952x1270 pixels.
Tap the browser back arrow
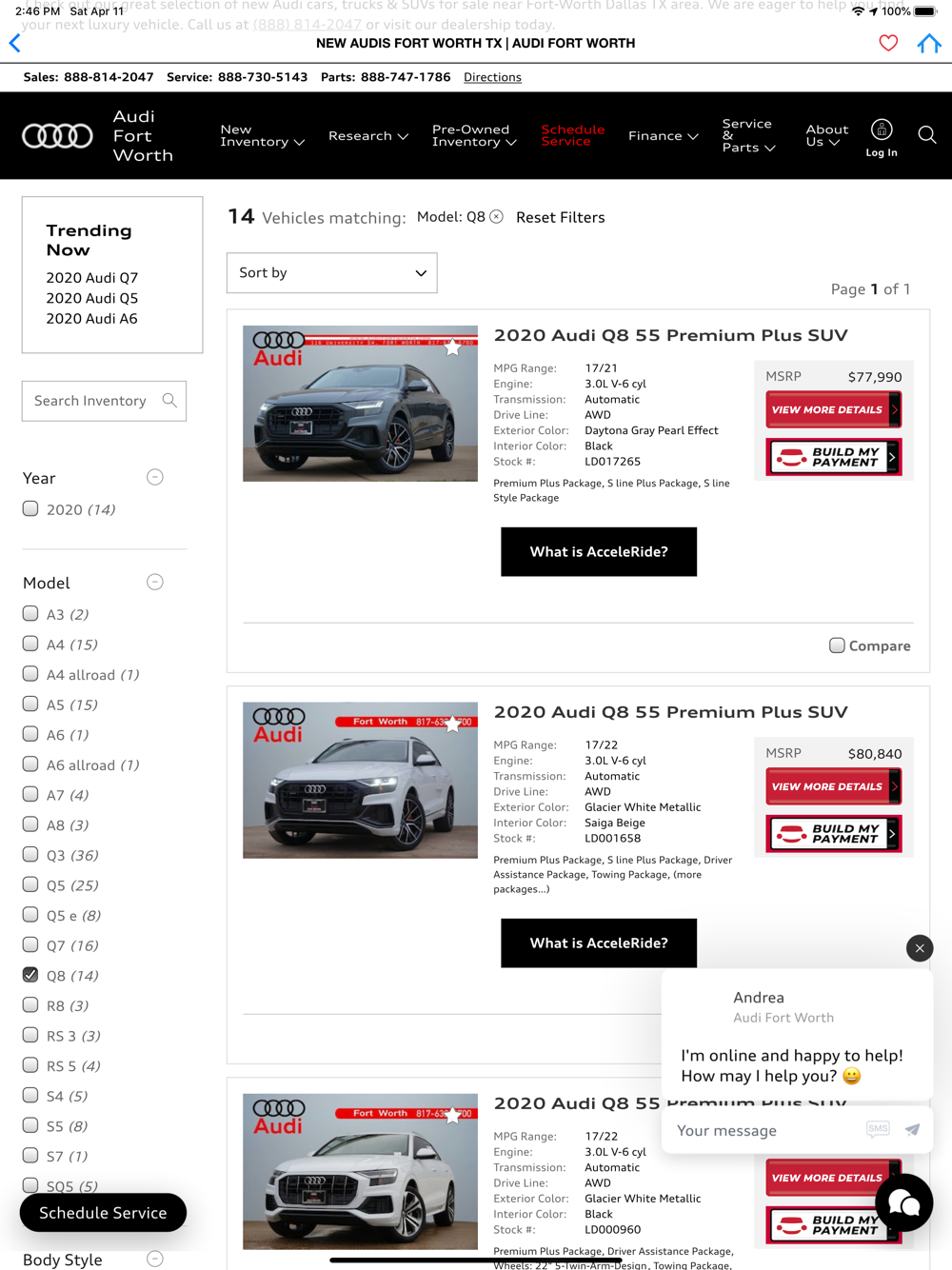(15, 43)
